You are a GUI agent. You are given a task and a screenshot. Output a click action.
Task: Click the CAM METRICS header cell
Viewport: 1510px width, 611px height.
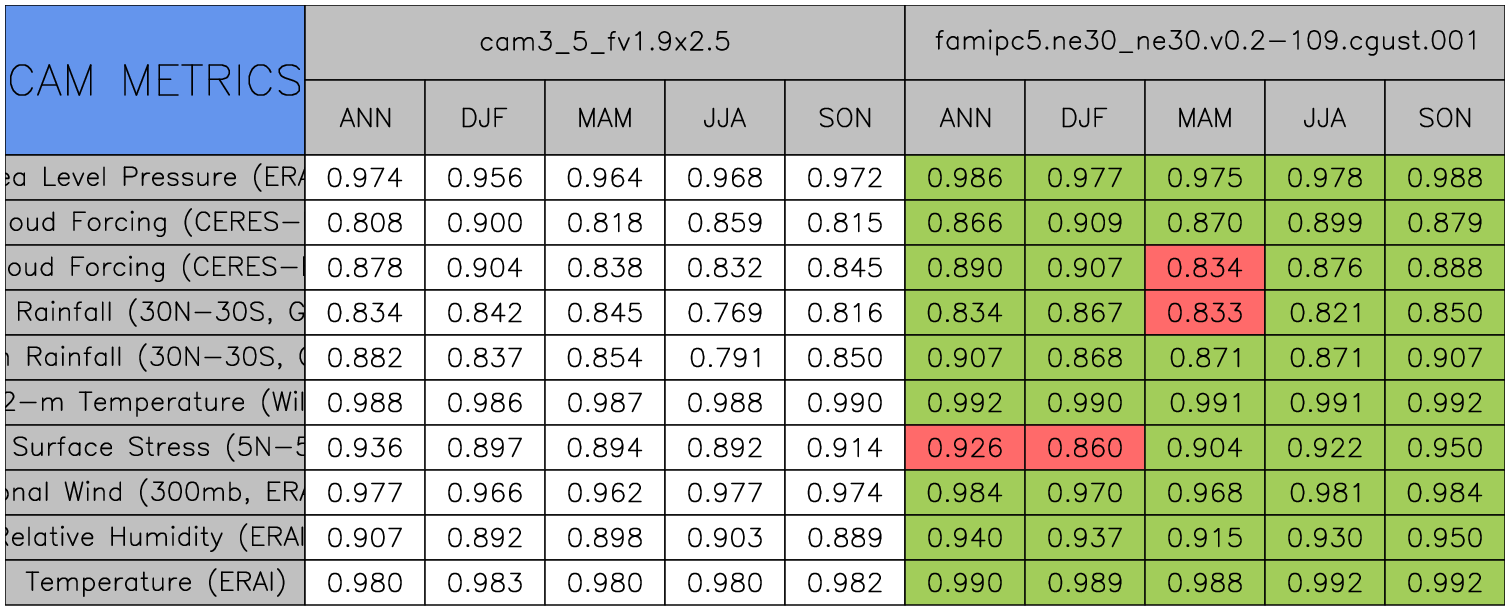coord(155,80)
